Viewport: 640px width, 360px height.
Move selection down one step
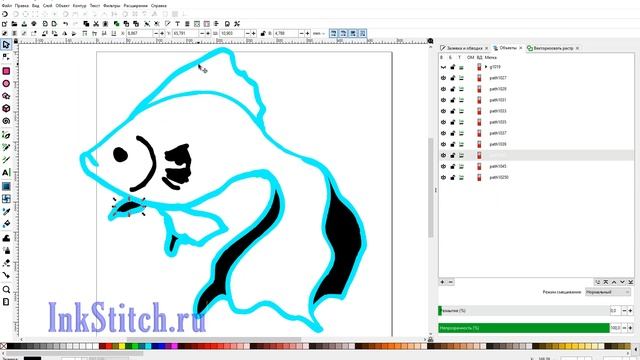click(622, 282)
